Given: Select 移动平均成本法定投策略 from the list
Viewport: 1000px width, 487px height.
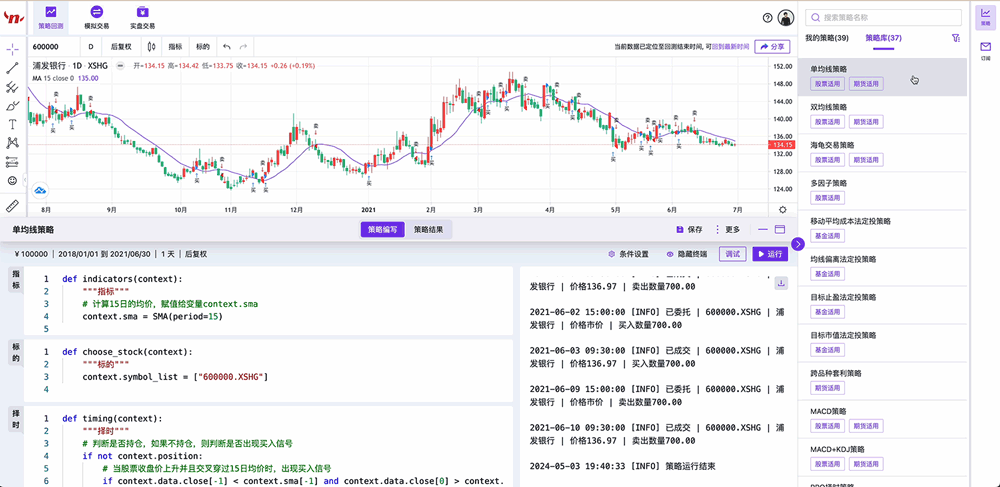Looking at the screenshot, I should point(883,229).
